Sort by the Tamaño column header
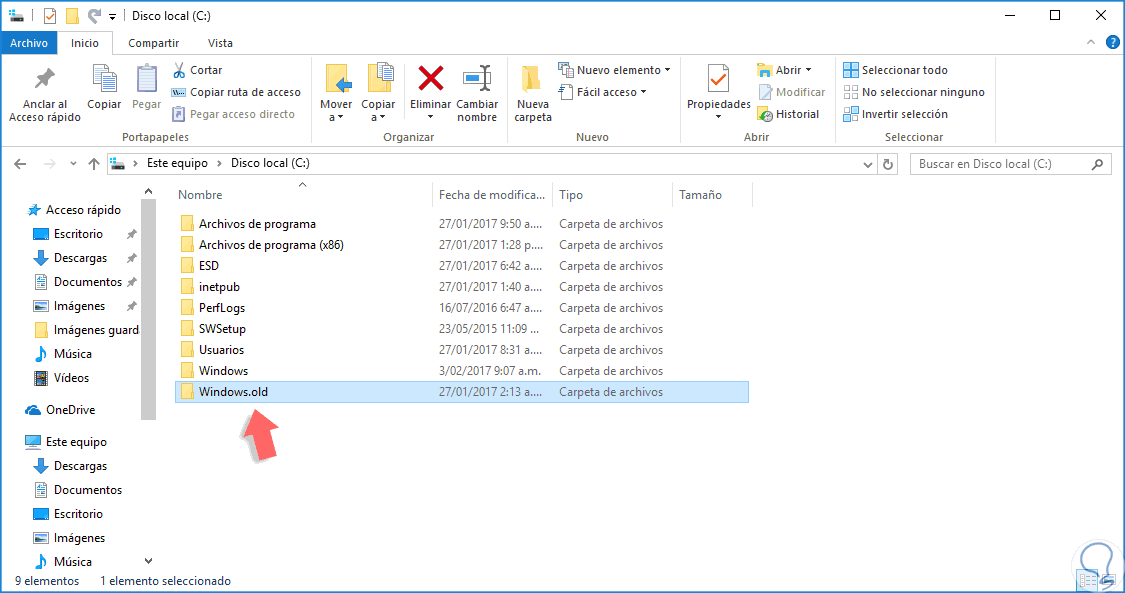 coord(712,194)
